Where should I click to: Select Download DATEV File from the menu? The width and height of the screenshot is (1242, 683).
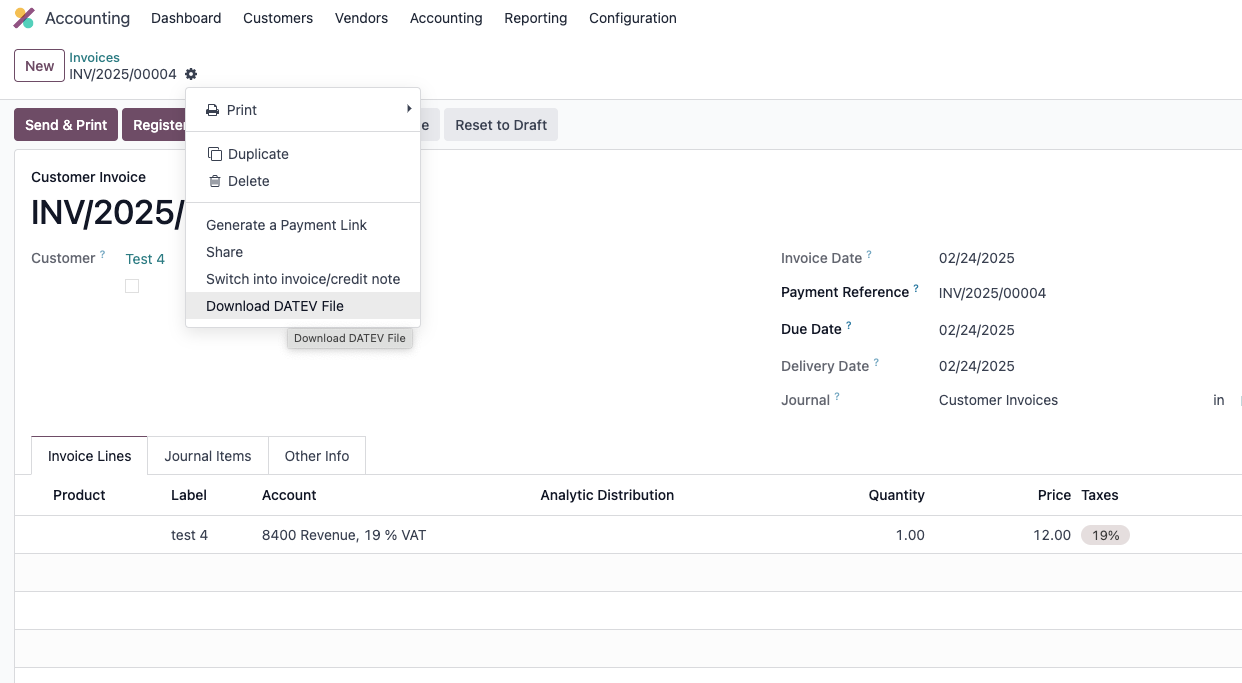click(x=275, y=306)
